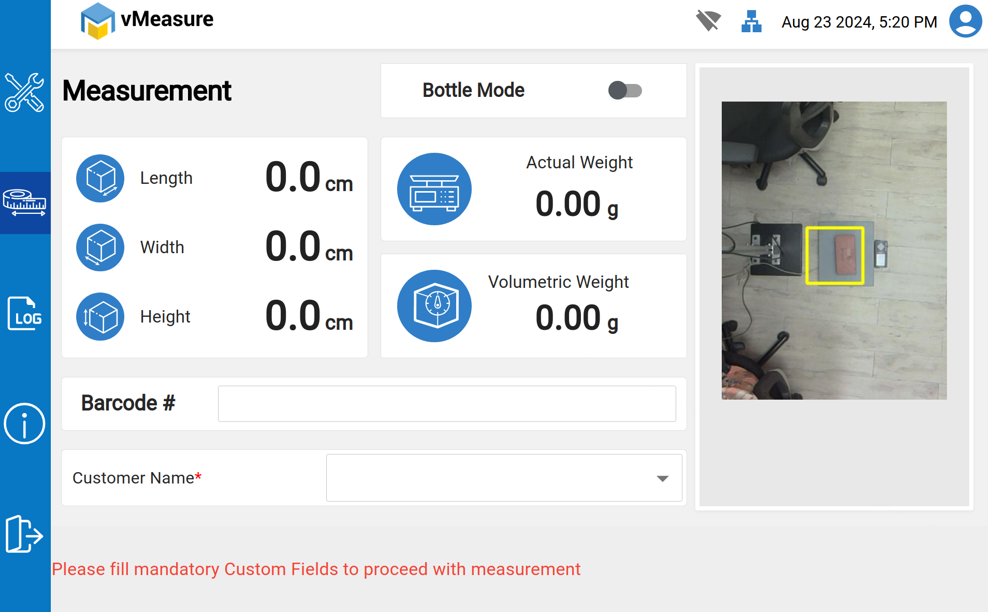Click the network hierarchy status icon

(751, 21)
